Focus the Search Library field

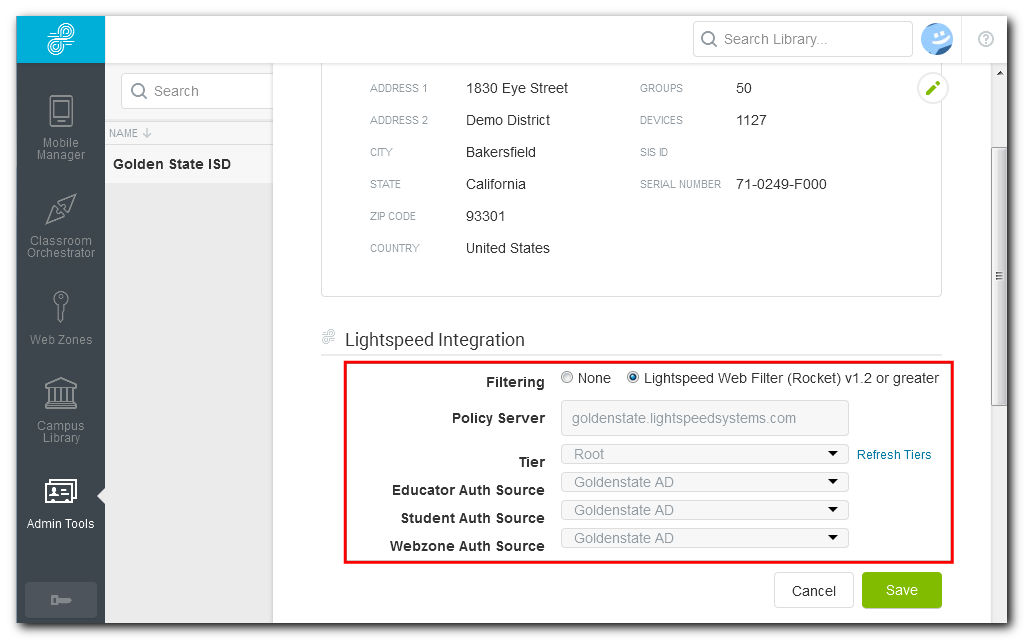coord(803,39)
